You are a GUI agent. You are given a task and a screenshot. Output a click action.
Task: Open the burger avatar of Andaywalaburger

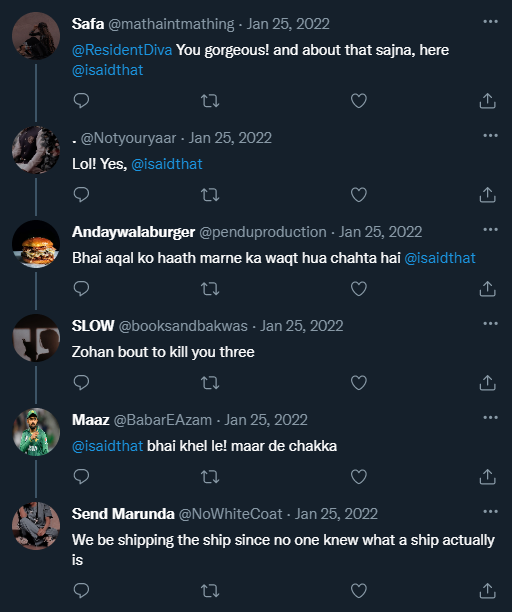click(x=36, y=244)
